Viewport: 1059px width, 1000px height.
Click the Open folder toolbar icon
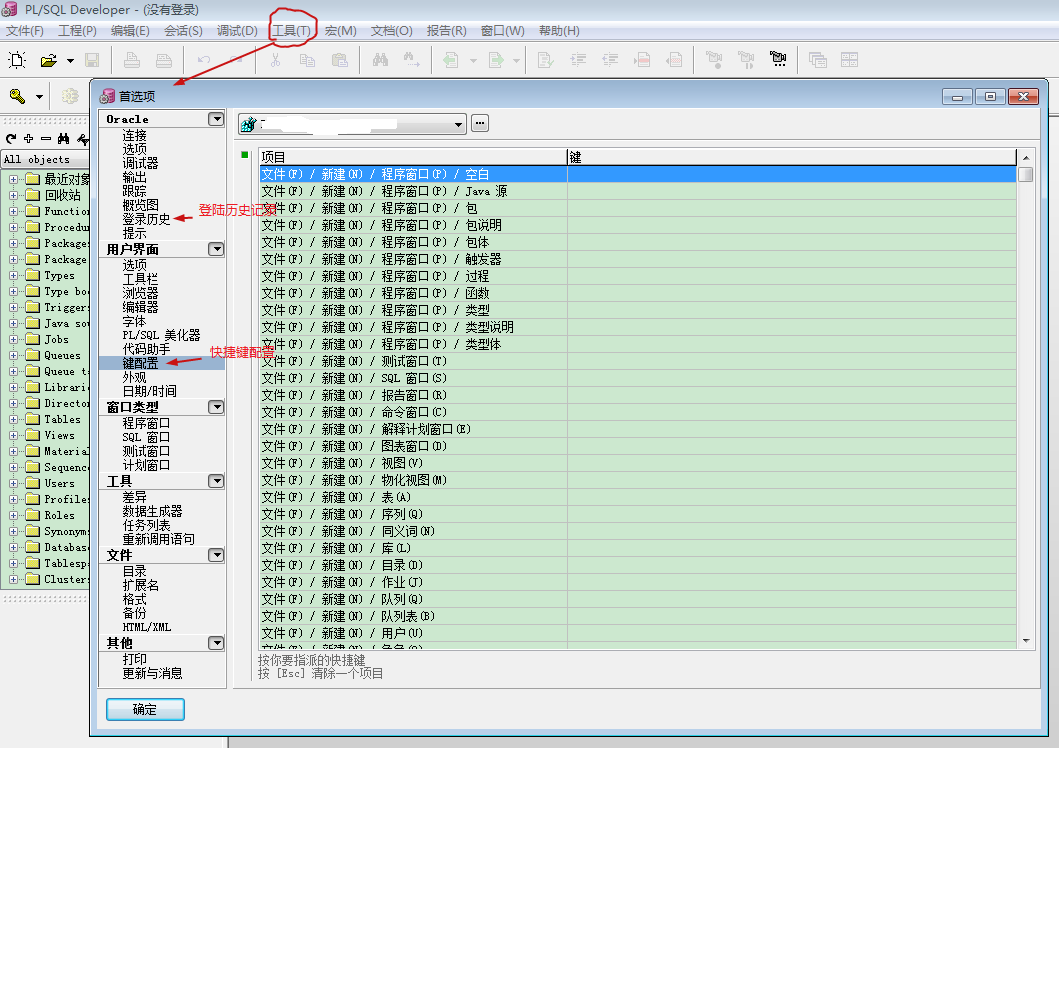pyautogui.click(x=49, y=60)
